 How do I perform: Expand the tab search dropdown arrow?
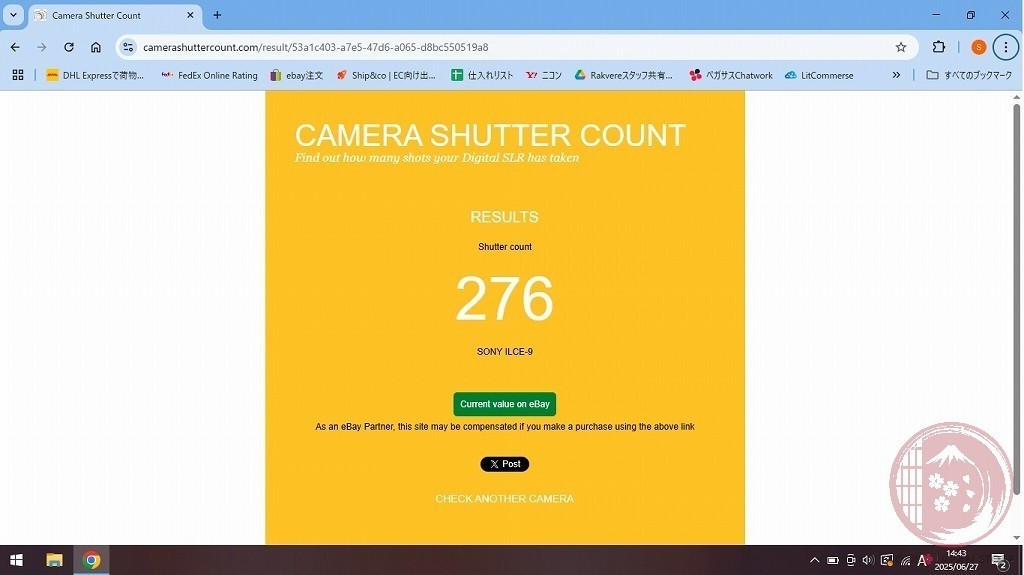13,15
